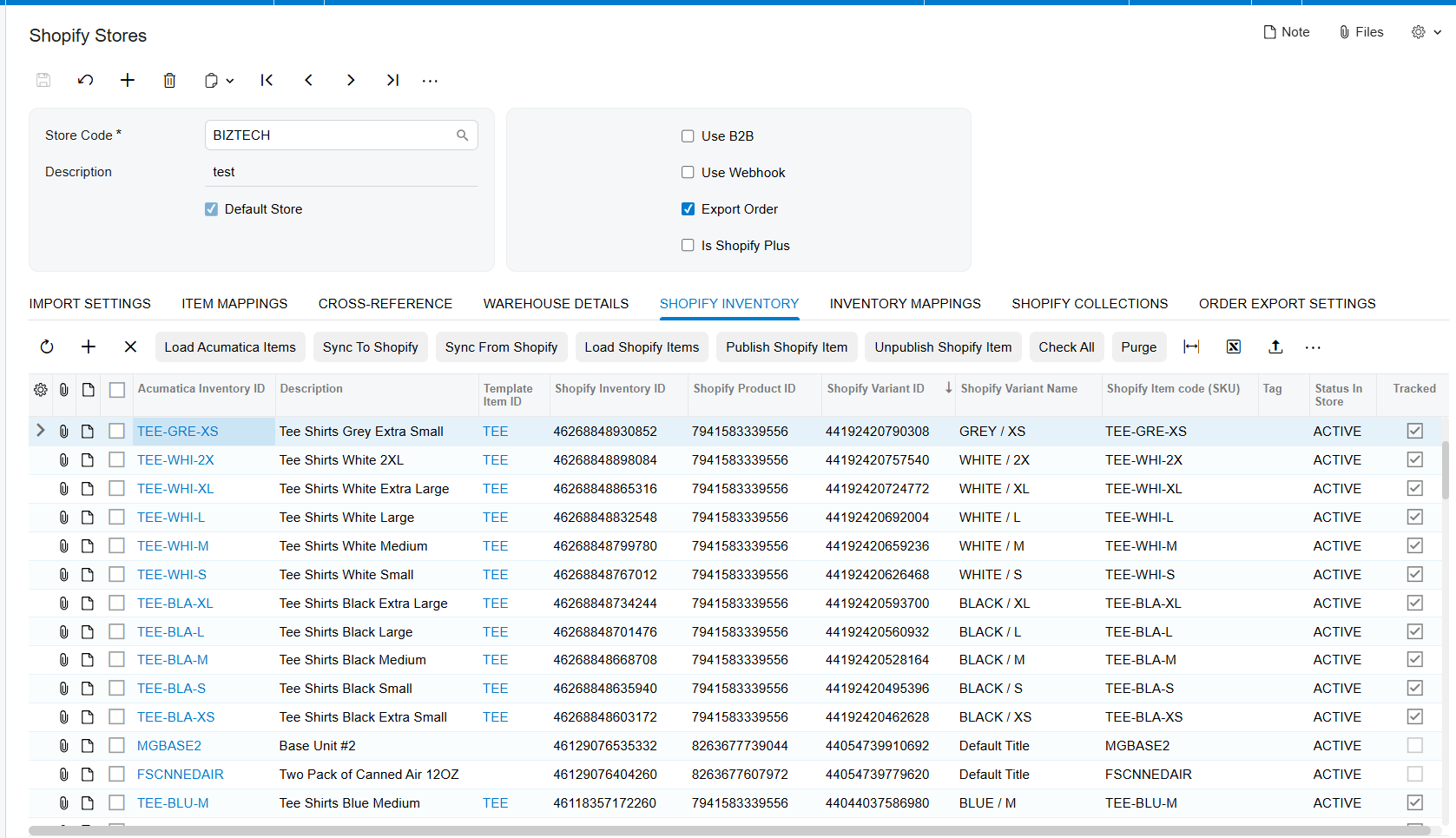The width and height of the screenshot is (1456, 838).
Task: Toggle Tracked checkbox for FSCNNEDAIR row
Action: (x=1415, y=774)
